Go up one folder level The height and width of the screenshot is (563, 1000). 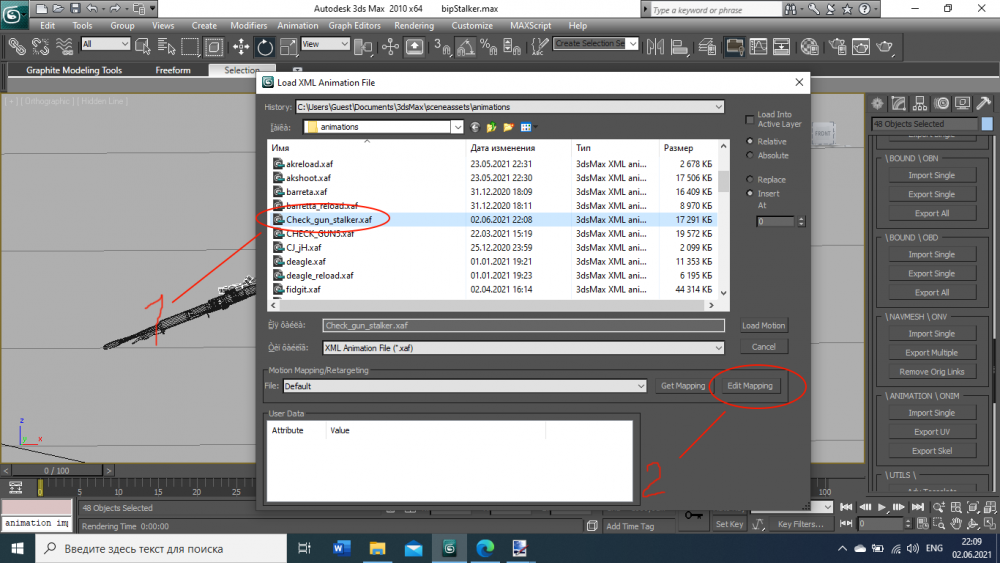(x=491, y=127)
